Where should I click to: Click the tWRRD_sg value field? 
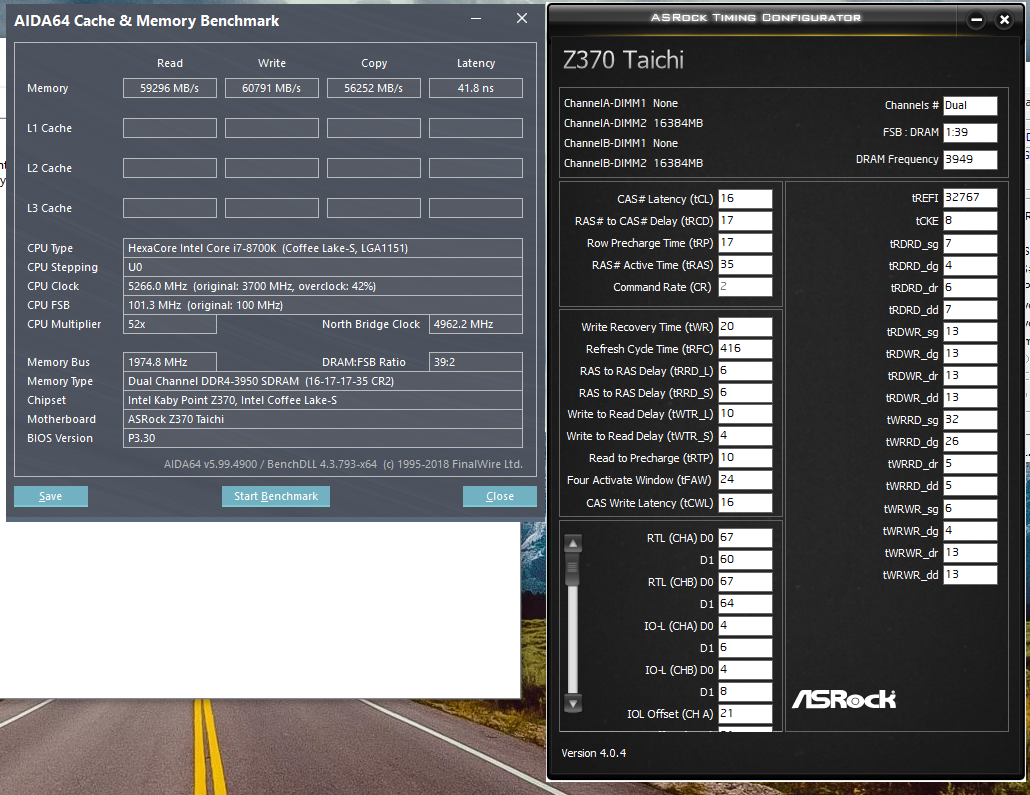[x=970, y=420]
